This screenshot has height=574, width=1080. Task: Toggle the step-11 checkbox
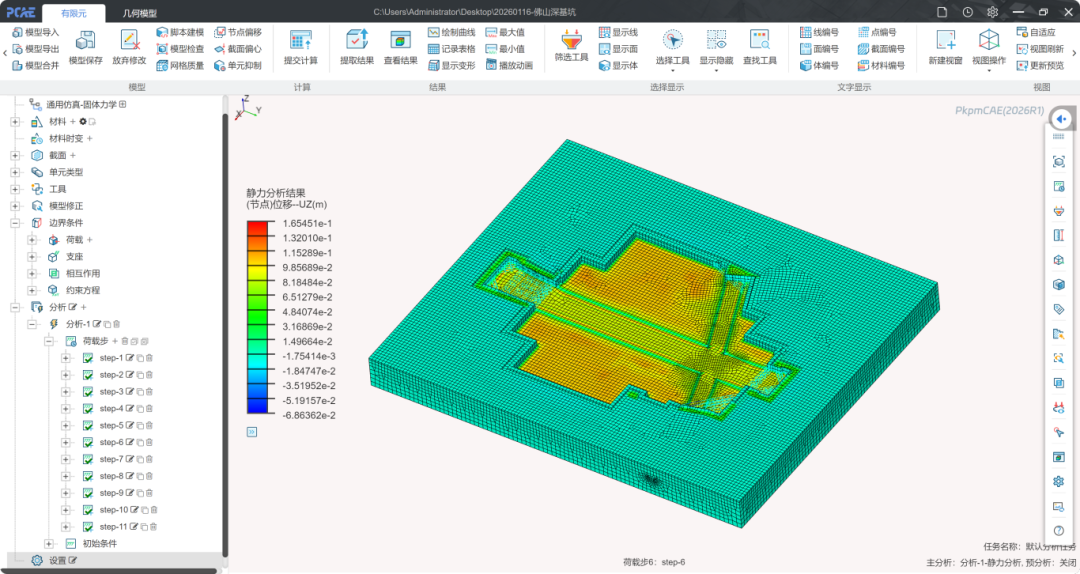(88, 527)
